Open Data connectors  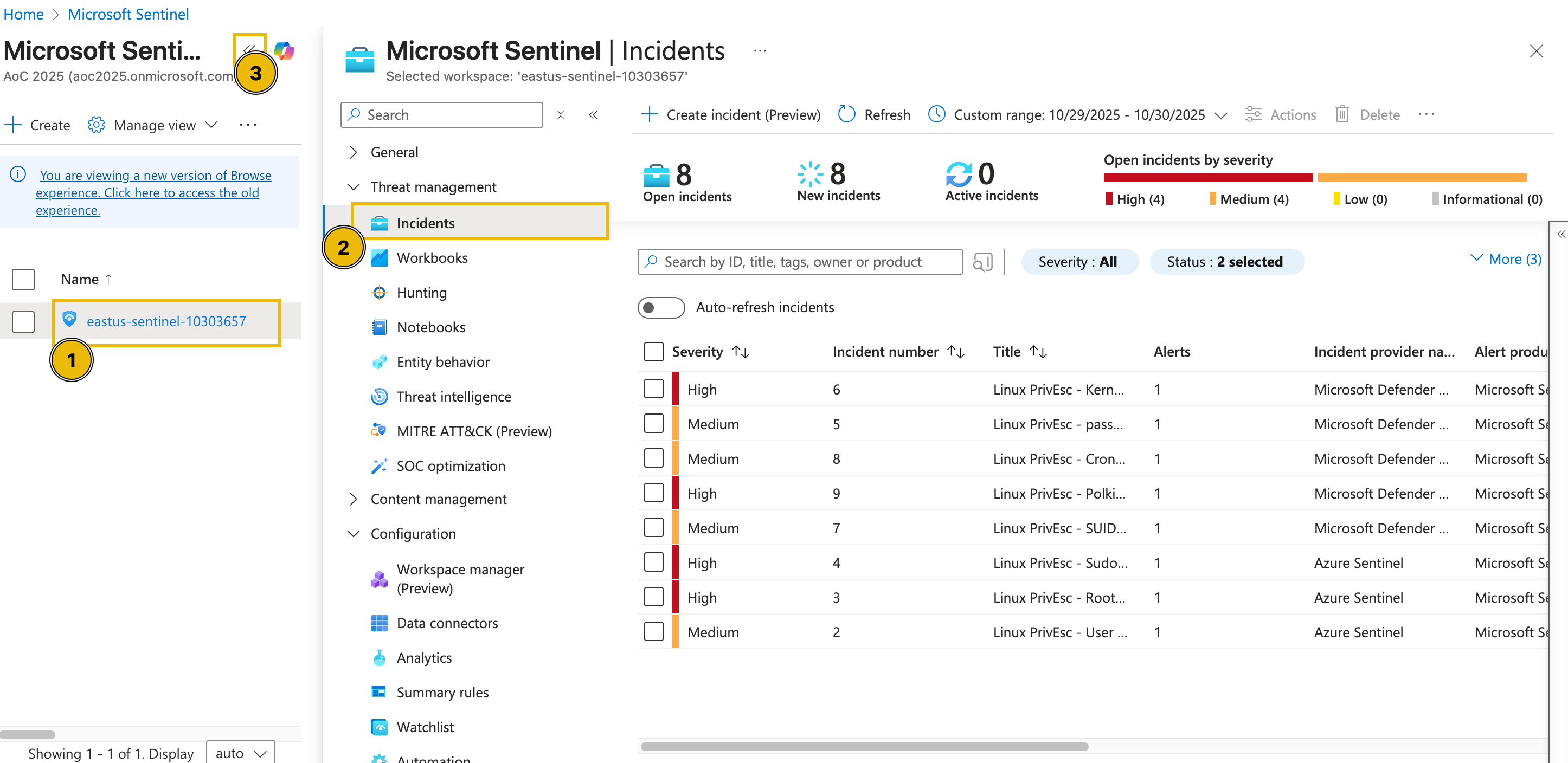point(447,623)
